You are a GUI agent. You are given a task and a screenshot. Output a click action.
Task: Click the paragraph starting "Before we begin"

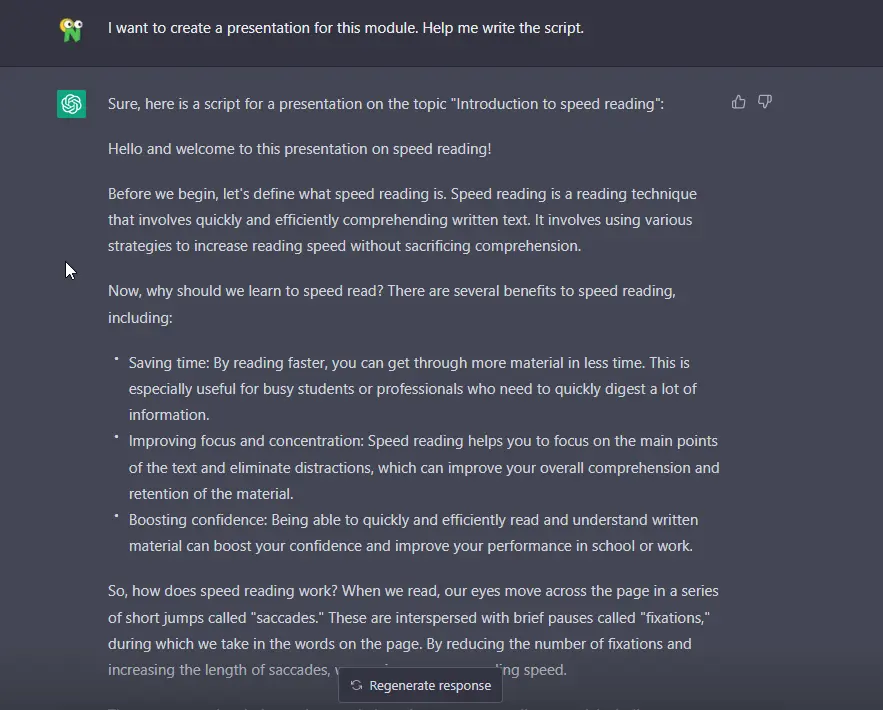tap(402, 219)
